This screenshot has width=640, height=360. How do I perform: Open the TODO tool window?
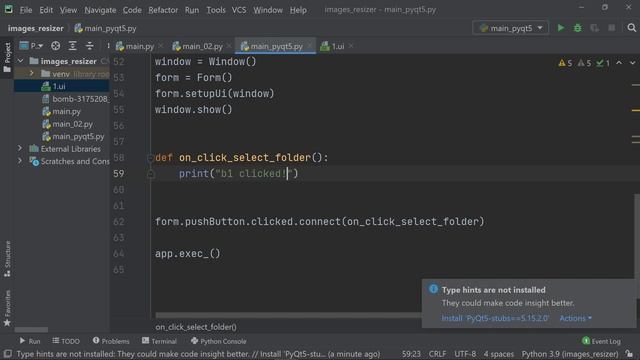tap(66, 341)
